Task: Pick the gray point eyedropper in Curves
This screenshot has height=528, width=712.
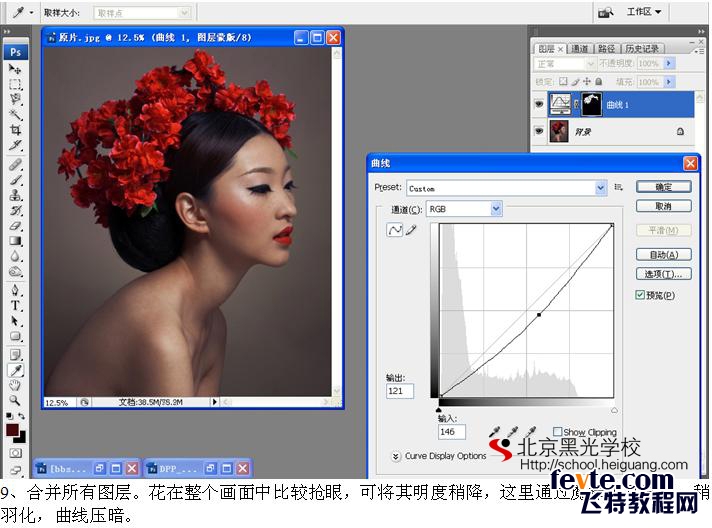Action: click(x=512, y=432)
